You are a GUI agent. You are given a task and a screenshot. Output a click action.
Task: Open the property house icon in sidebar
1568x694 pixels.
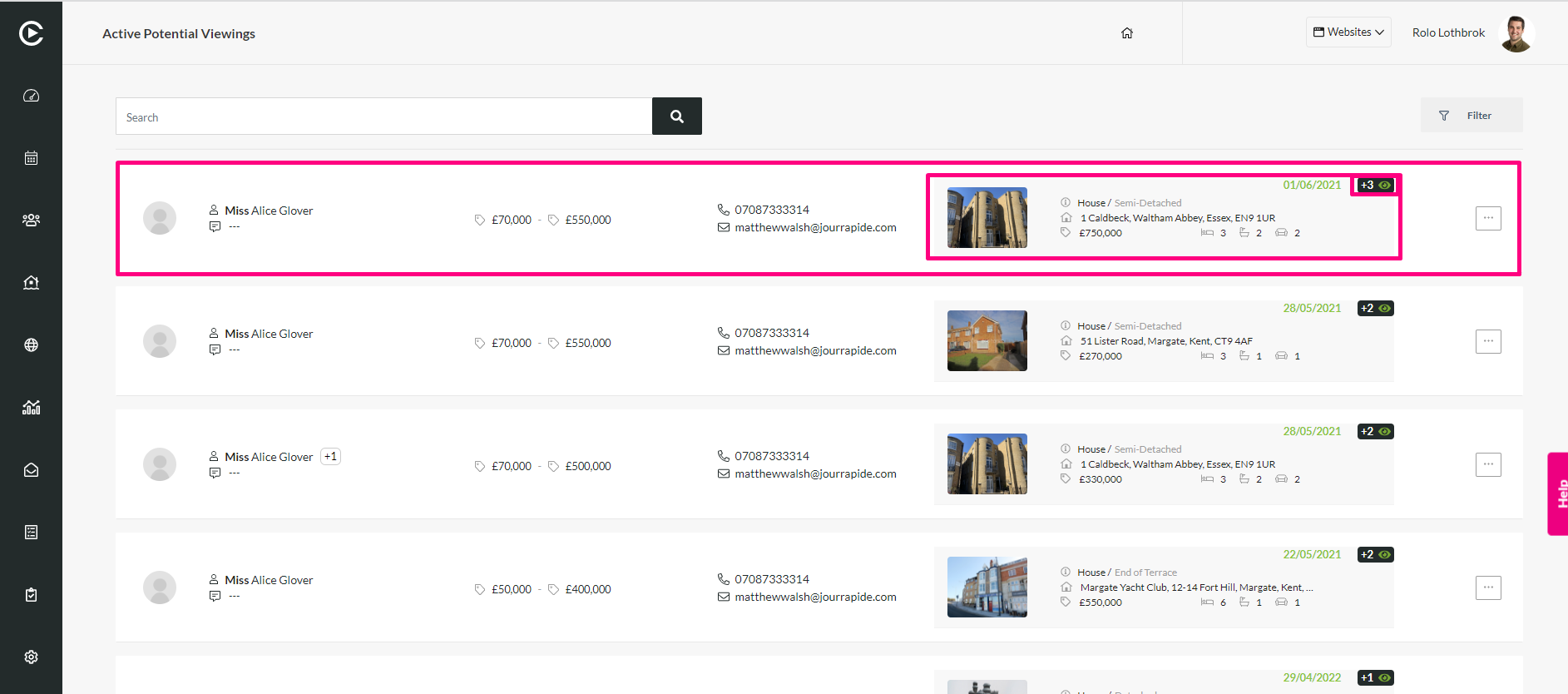pos(31,283)
